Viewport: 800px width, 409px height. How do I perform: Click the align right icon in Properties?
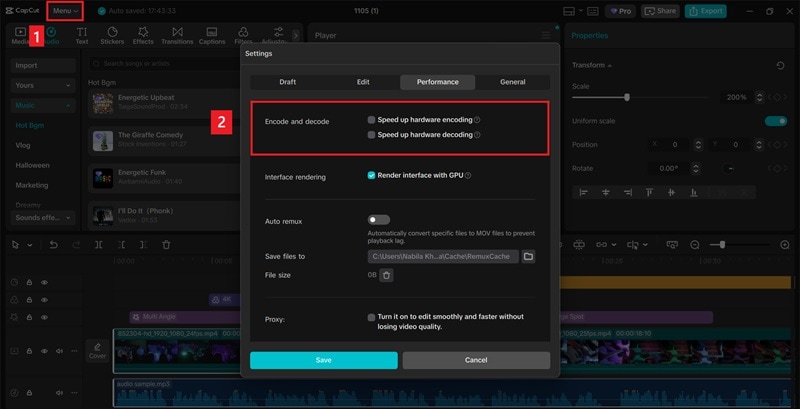tap(628, 192)
